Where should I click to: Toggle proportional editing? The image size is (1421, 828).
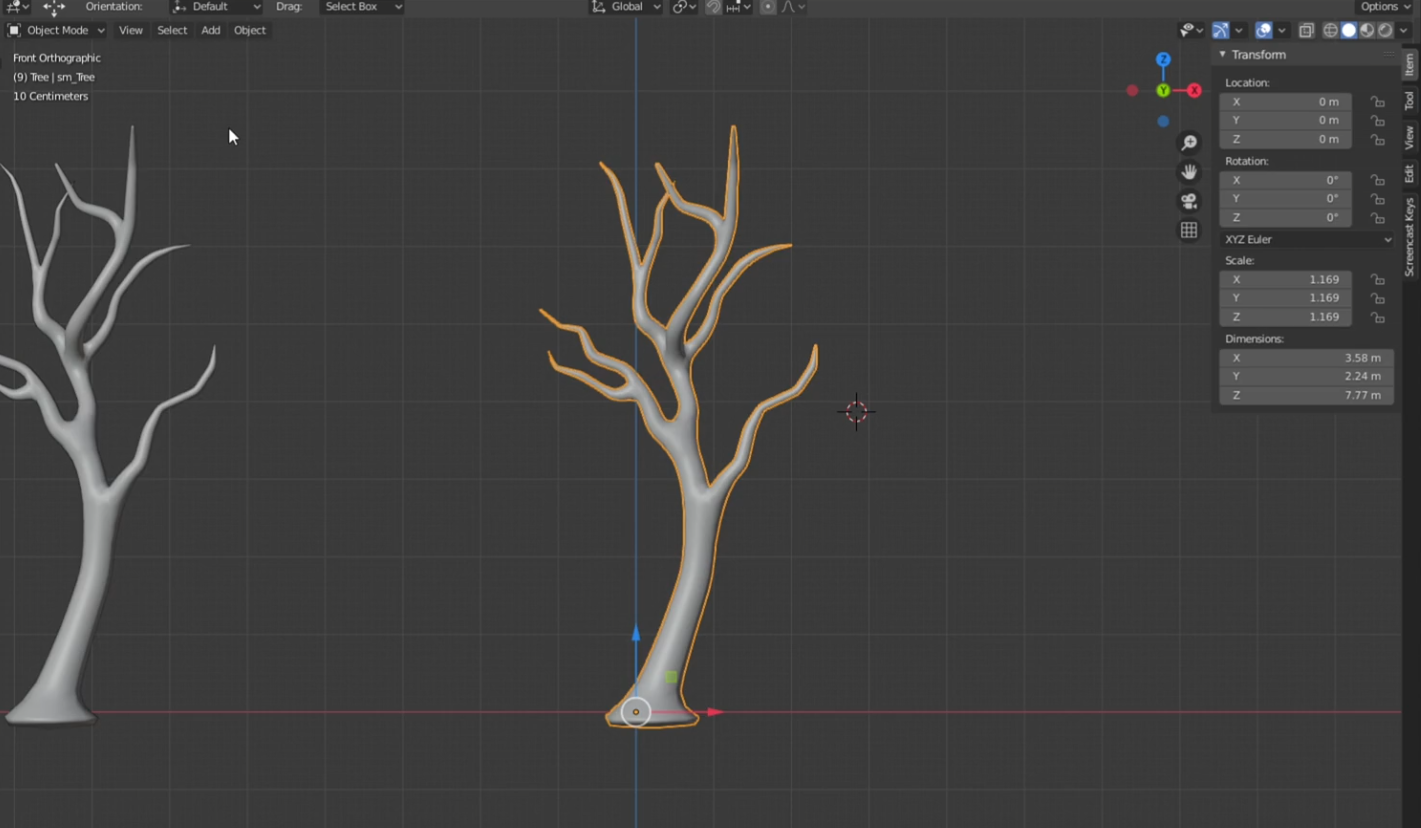click(x=768, y=7)
